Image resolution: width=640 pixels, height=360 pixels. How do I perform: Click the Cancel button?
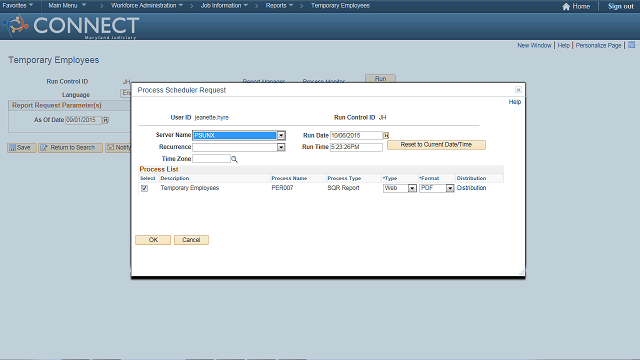[191, 240]
